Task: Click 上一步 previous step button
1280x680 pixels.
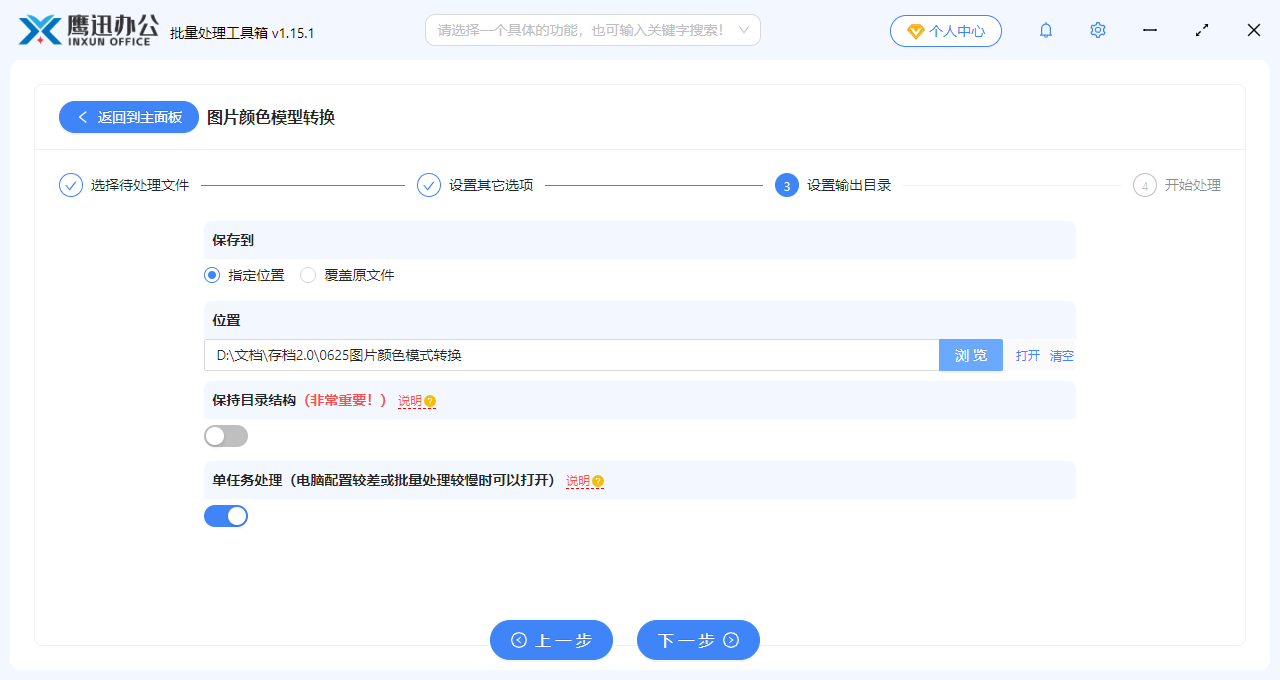Action: pyautogui.click(x=551, y=640)
